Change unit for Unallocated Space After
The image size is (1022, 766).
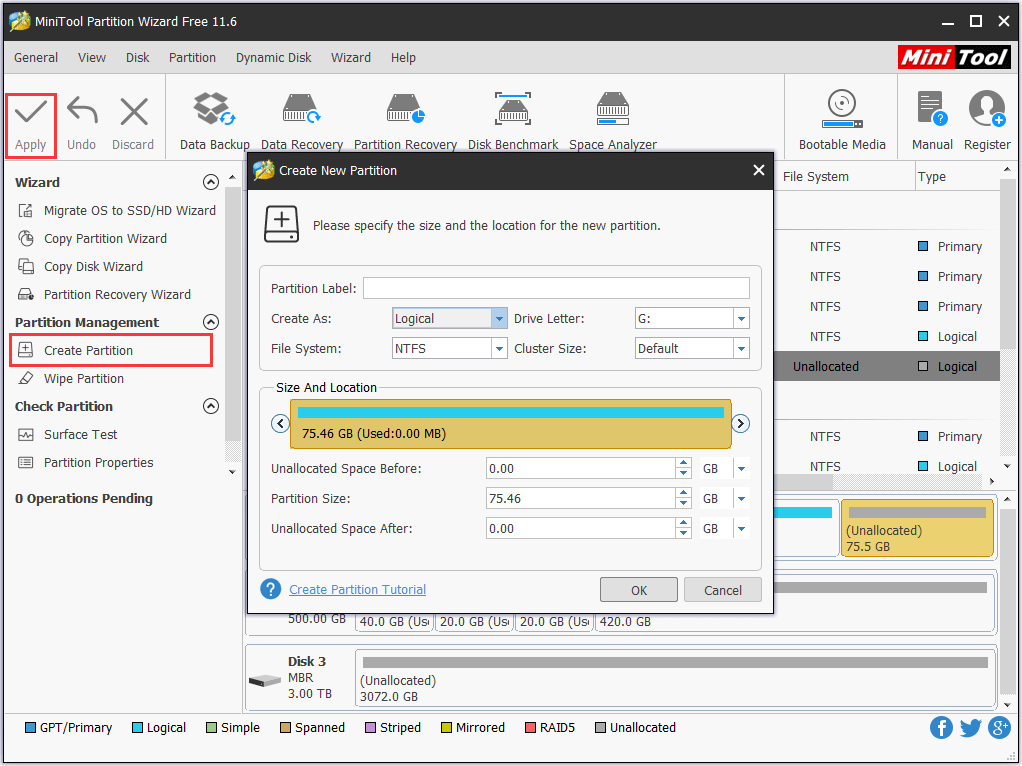click(741, 529)
